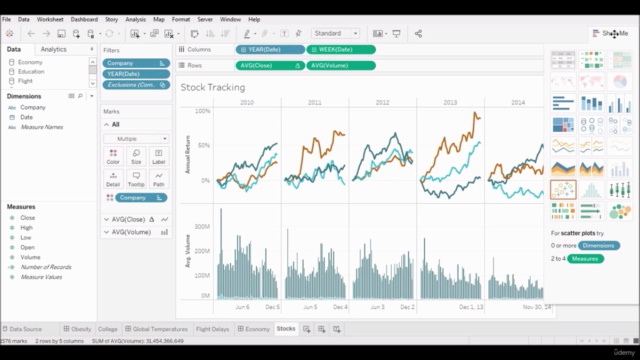Open the Flight Delays sheet tab

(213, 329)
